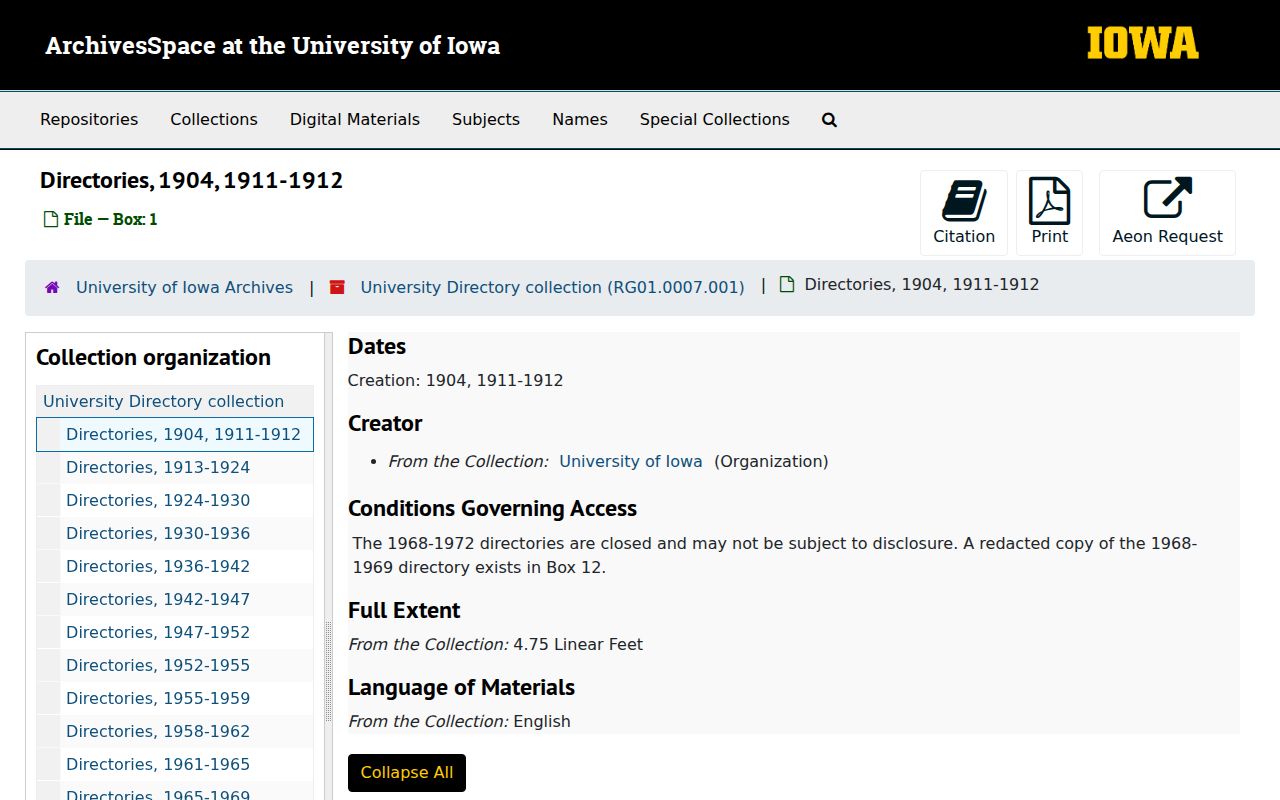The image size is (1280, 800).
Task: Collapse the Dates section heading
Action: pyautogui.click(x=377, y=347)
